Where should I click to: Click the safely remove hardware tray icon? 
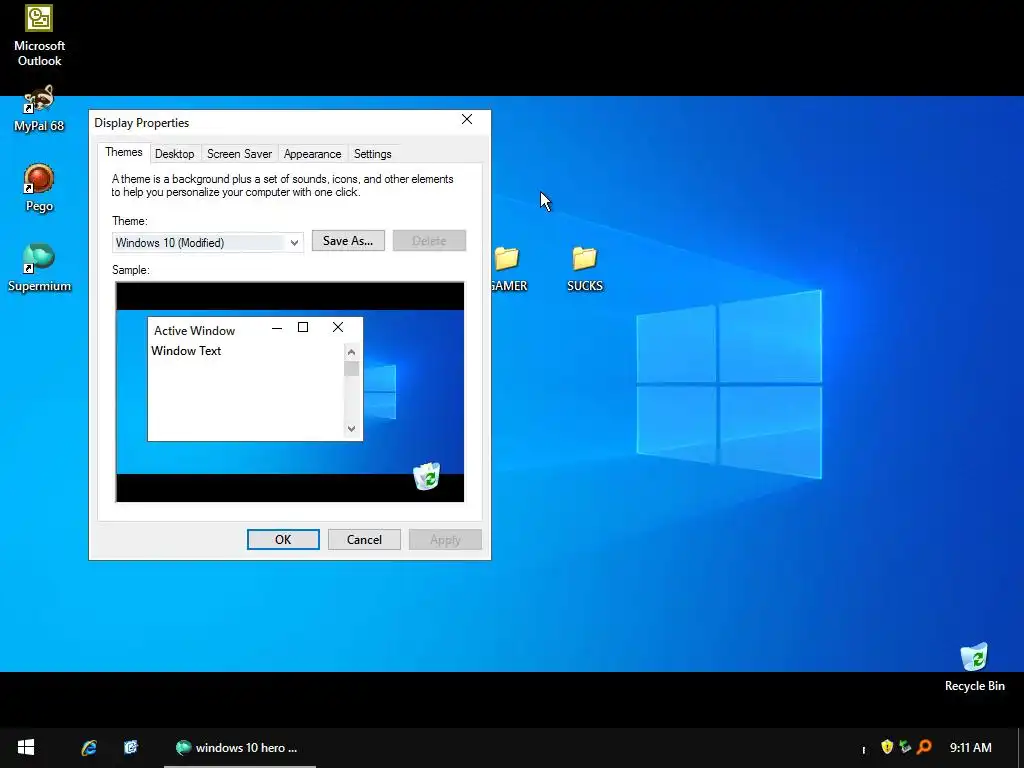coord(905,746)
